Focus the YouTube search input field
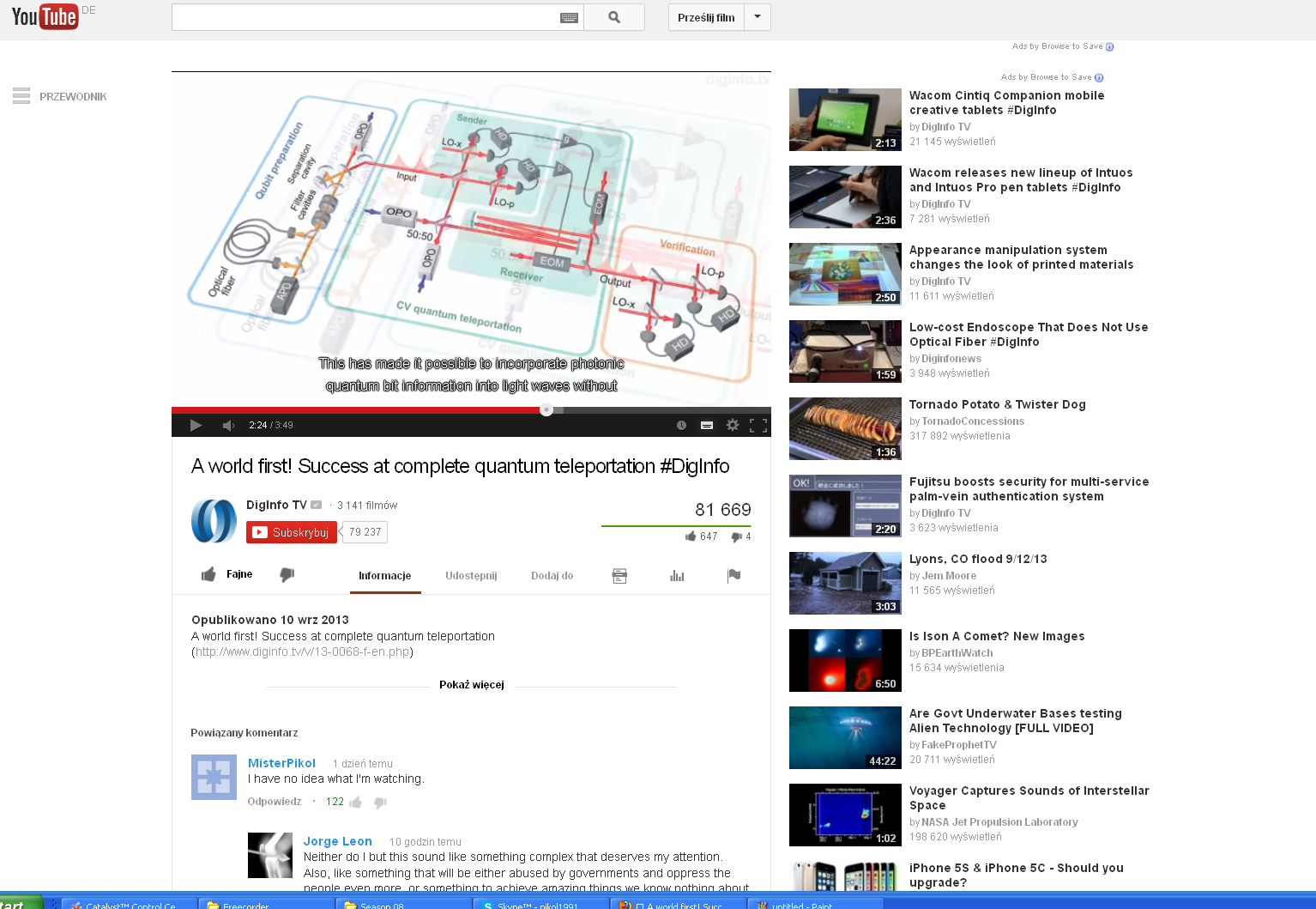 (x=366, y=17)
